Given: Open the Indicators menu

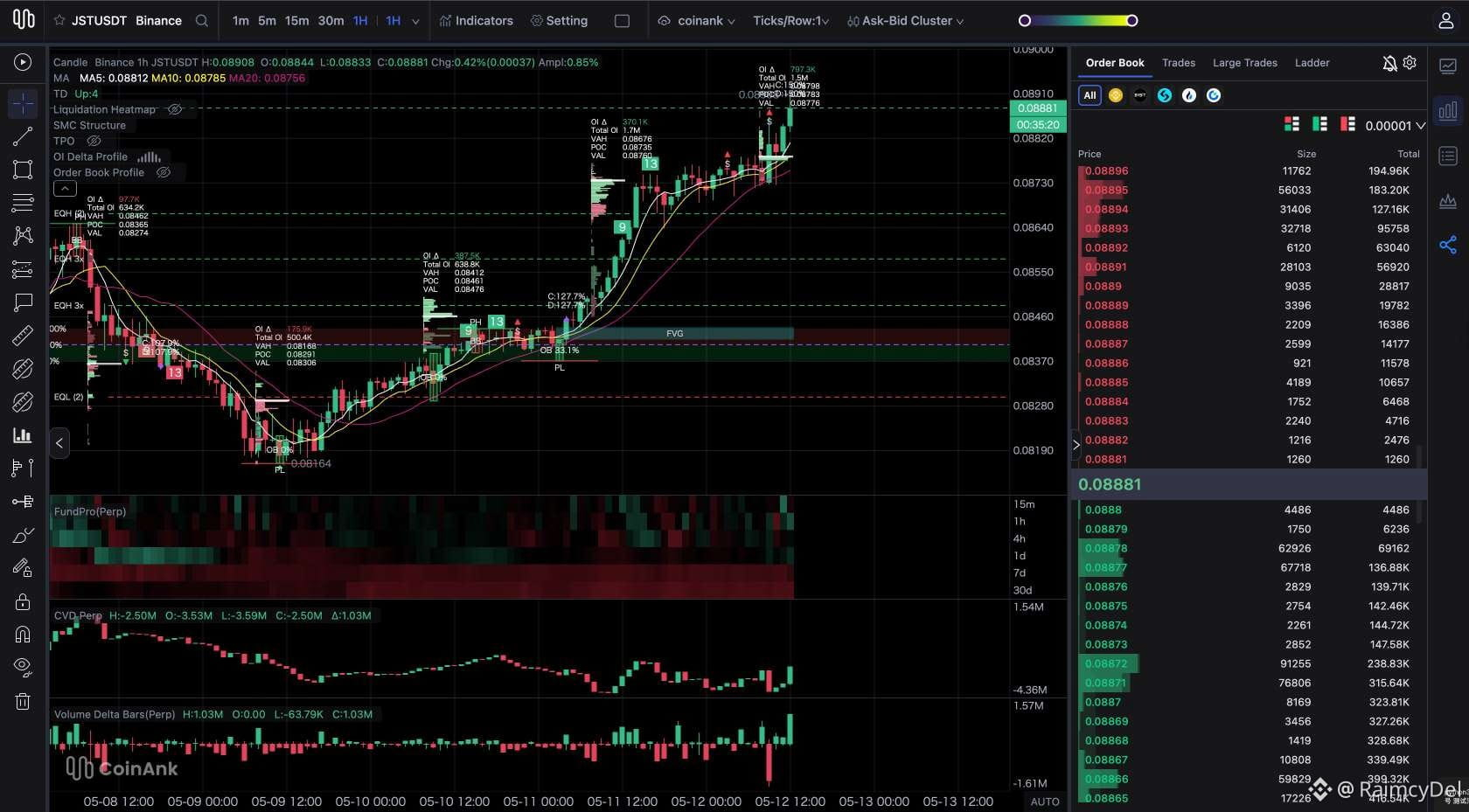Looking at the screenshot, I should pos(477,20).
